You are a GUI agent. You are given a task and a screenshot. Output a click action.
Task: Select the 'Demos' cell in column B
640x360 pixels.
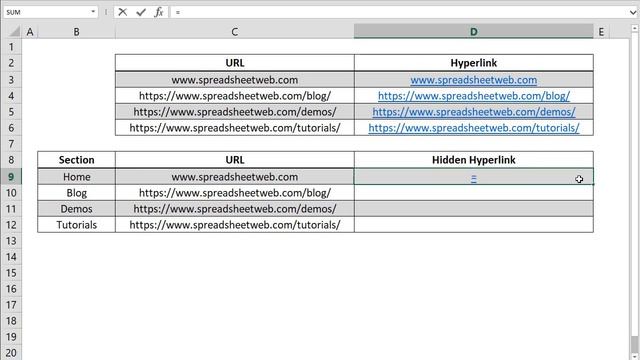coord(76,209)
